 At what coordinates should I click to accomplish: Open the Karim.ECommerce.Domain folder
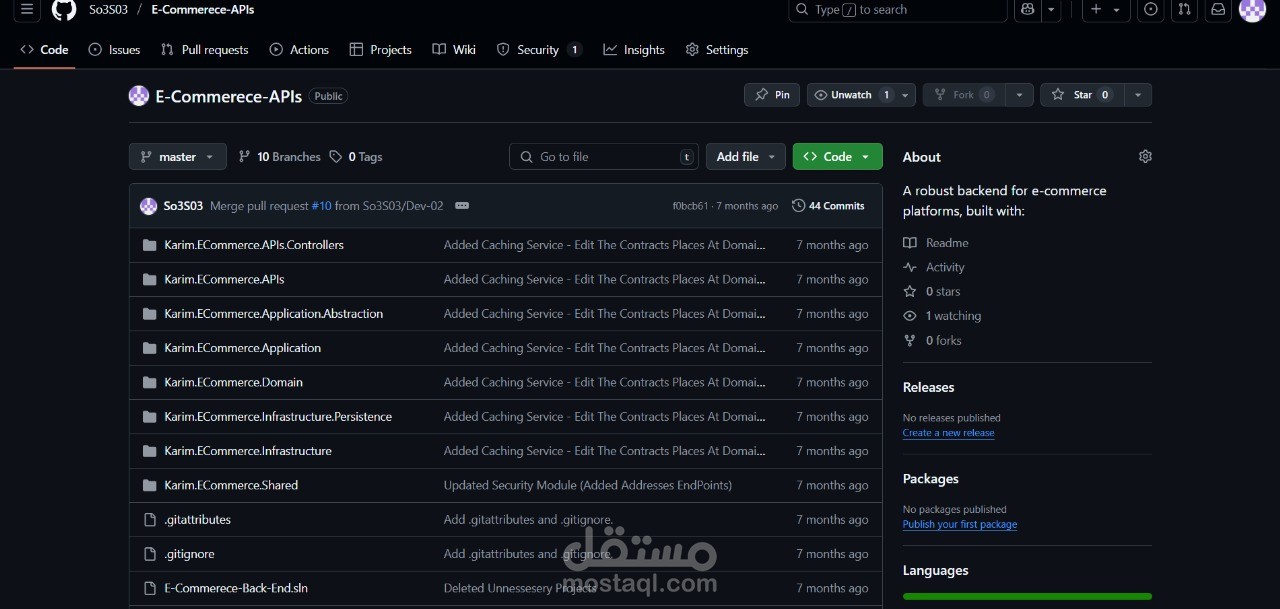pos(233,382)
